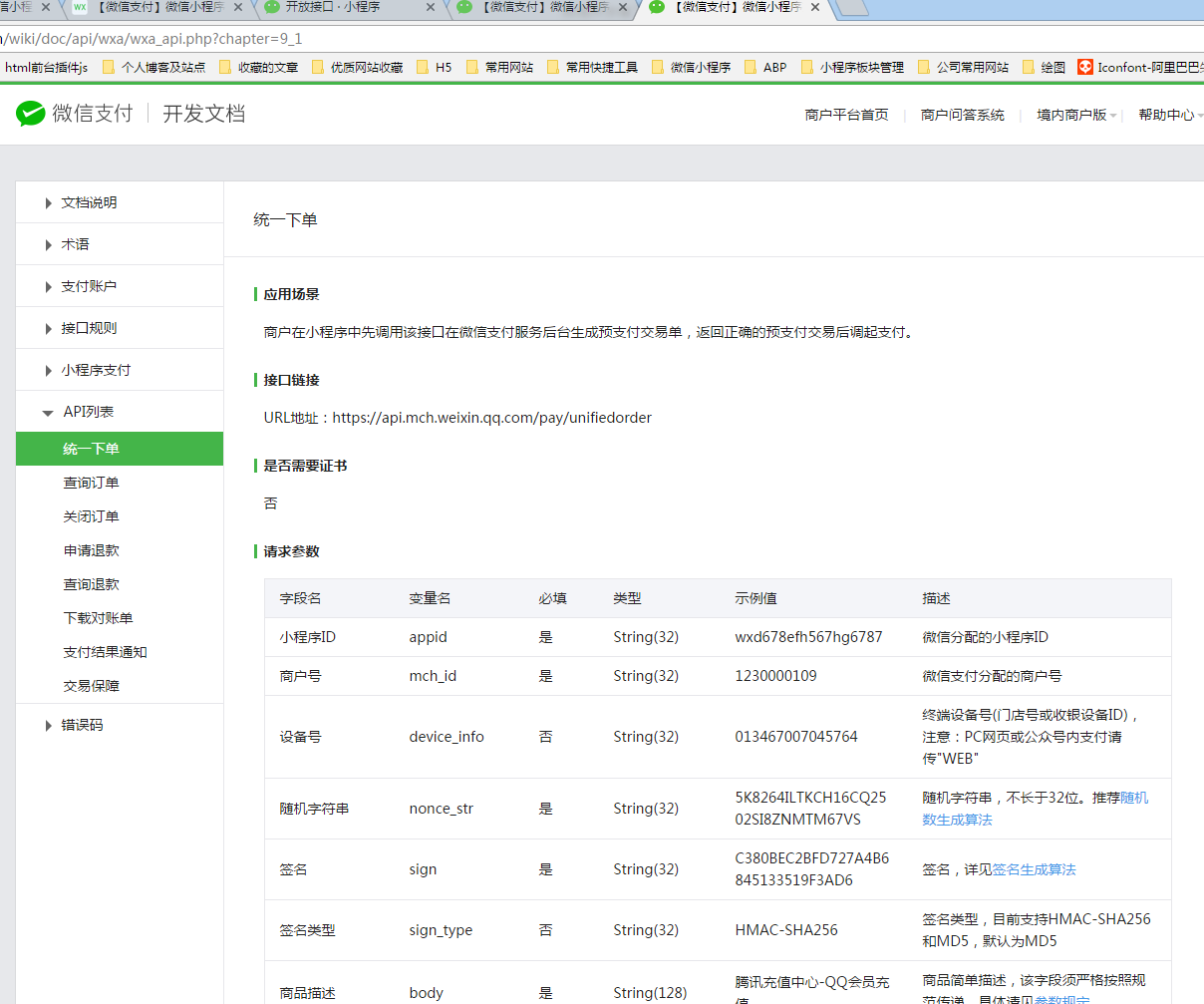Click the unifiedorder URL address text

[x=492, y=418]
